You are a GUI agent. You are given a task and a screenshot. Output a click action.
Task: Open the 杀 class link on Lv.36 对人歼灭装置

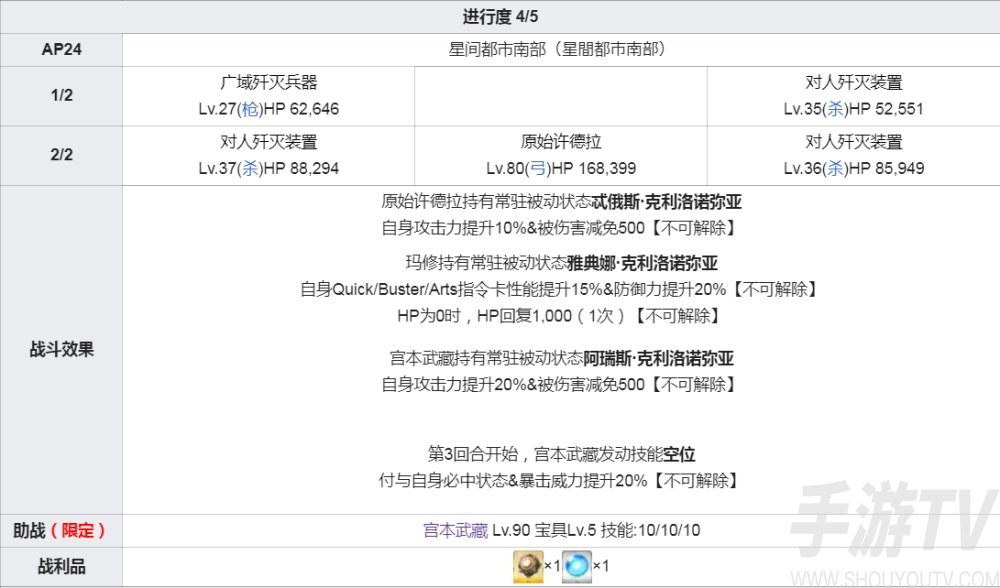[835, 168]
